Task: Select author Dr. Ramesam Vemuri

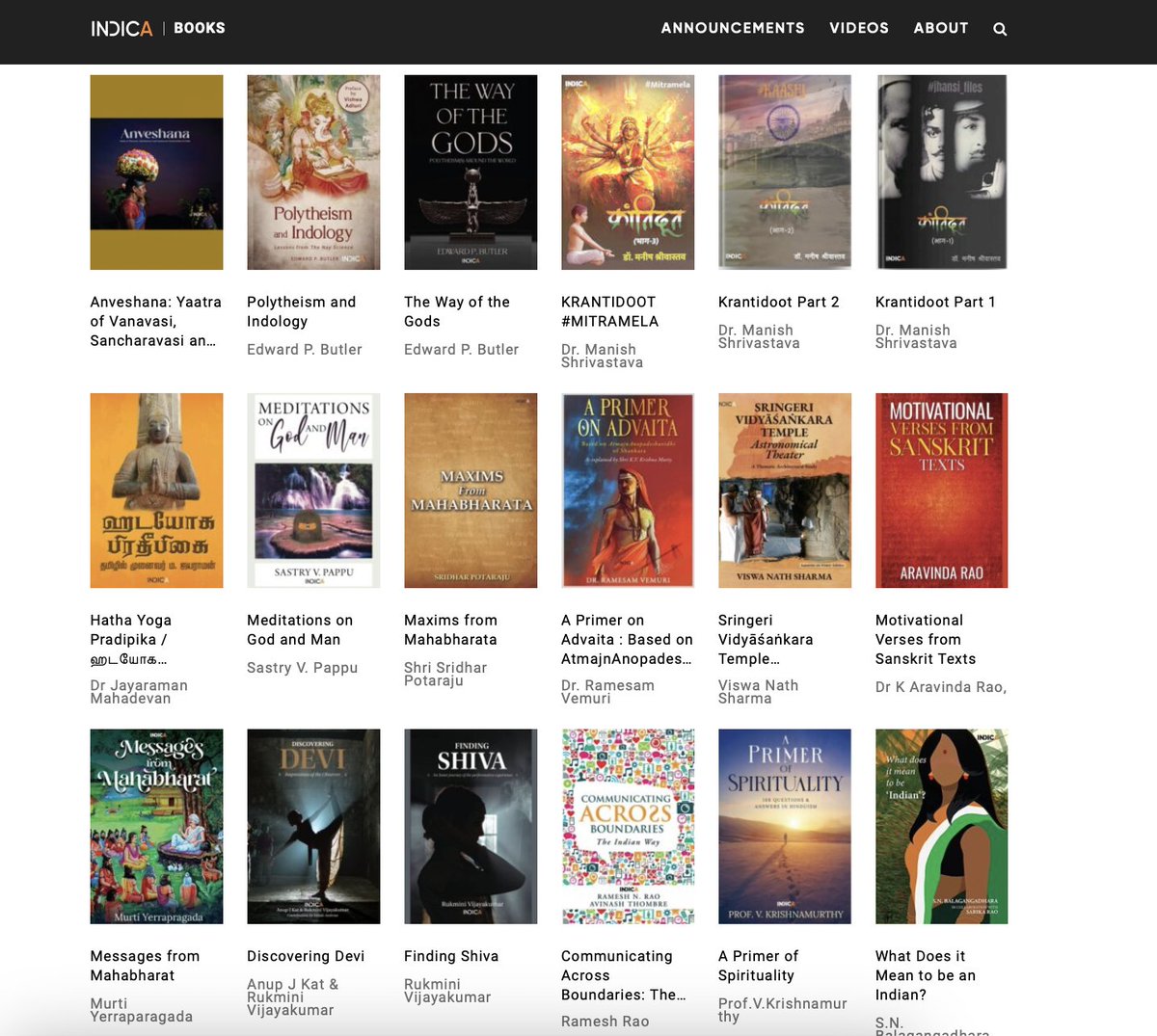Action: tap(608, 692)
